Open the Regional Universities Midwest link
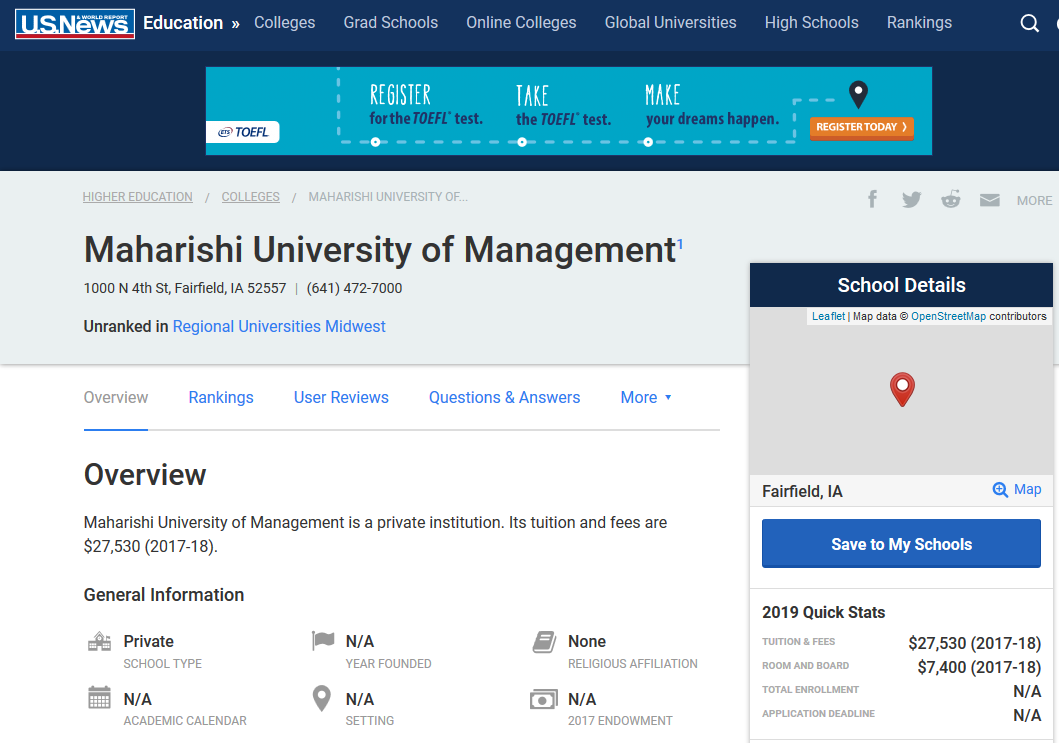The width and height of the screenshot is (1059, 743). tap(279, 327)
